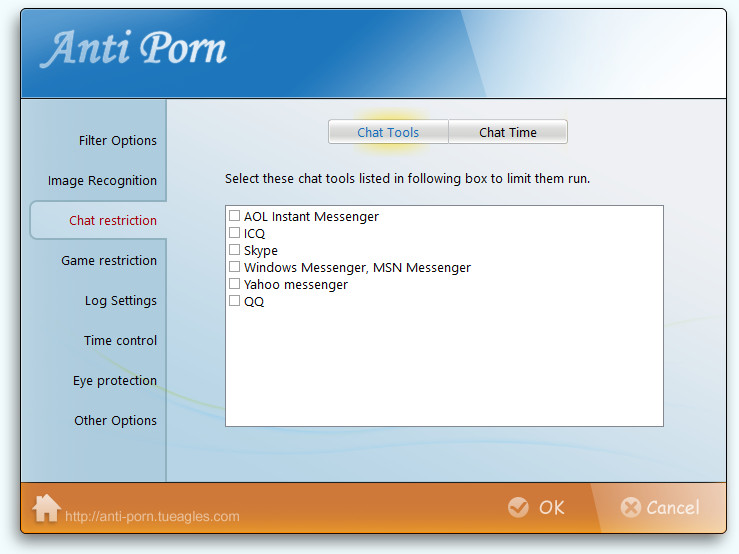Go to Time control section
This screenshot has width=739, height=554.
point(120,340)
